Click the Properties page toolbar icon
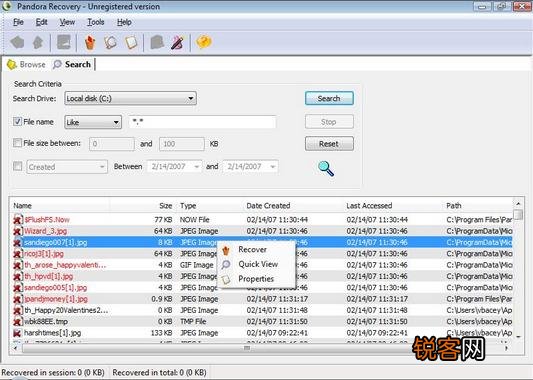Screen dimensions: 533x380 [131, 42]
